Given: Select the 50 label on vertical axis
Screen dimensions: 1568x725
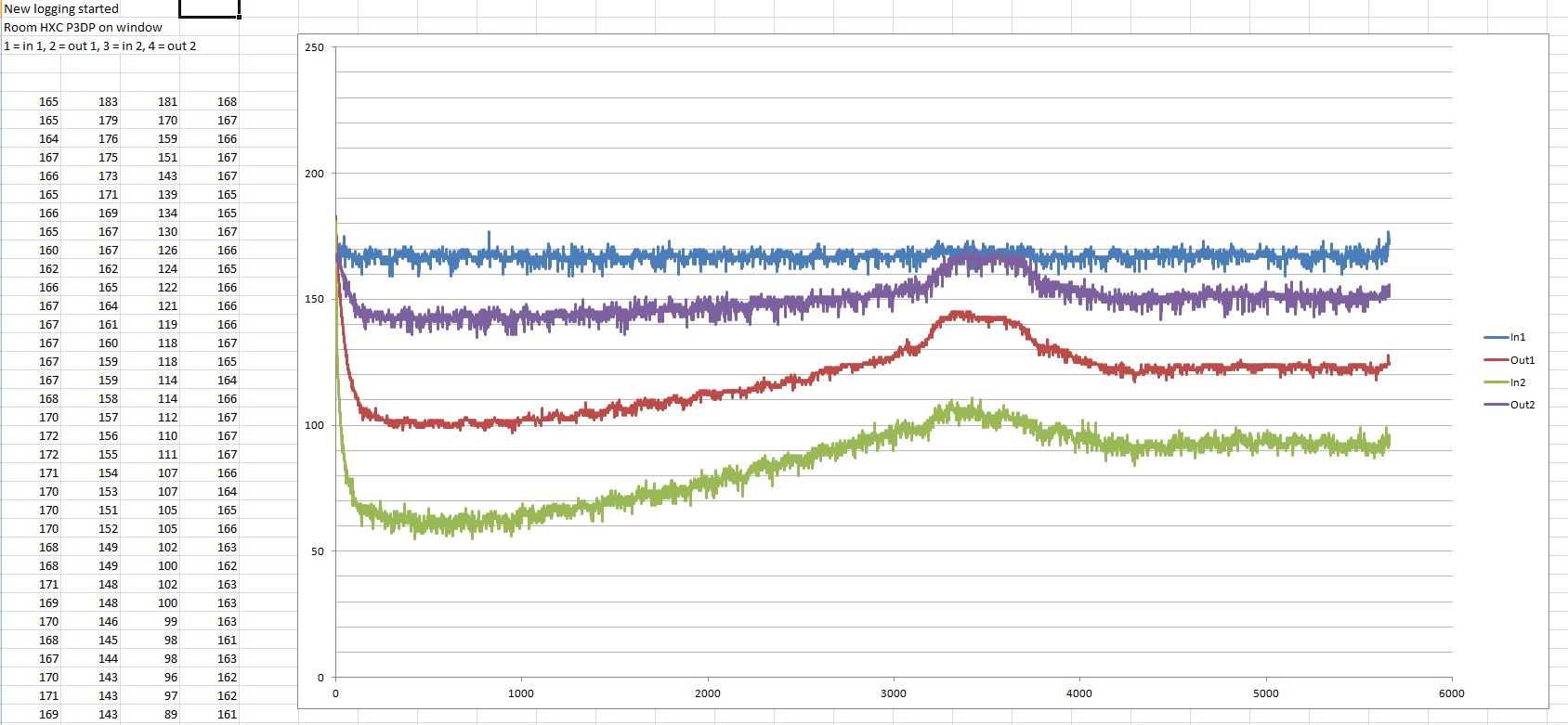Looking at the screenshot, I should 317,551.
